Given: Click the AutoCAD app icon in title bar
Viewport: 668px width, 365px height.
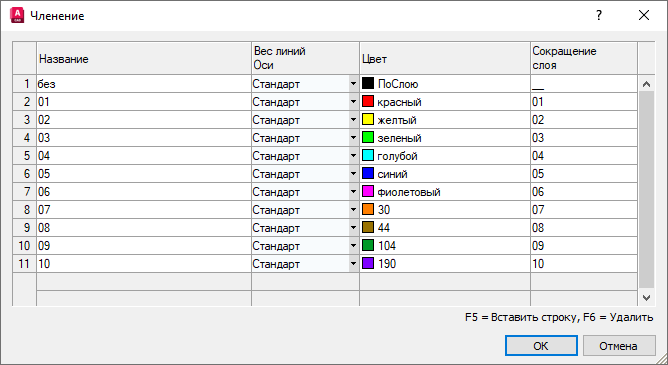Looking at the screenshot, I should 17,16.
